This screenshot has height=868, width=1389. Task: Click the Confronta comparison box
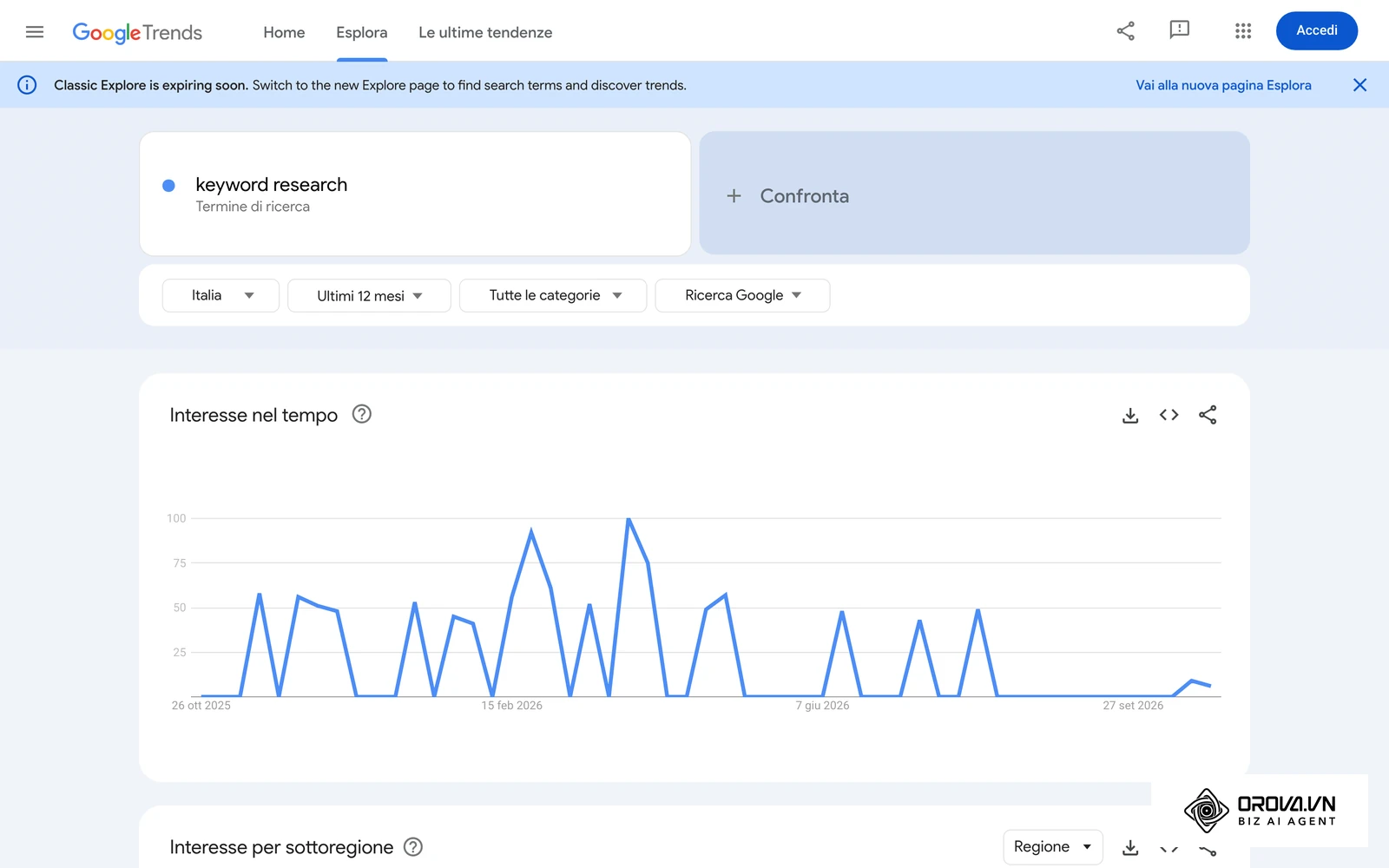(x=974, y=194)
